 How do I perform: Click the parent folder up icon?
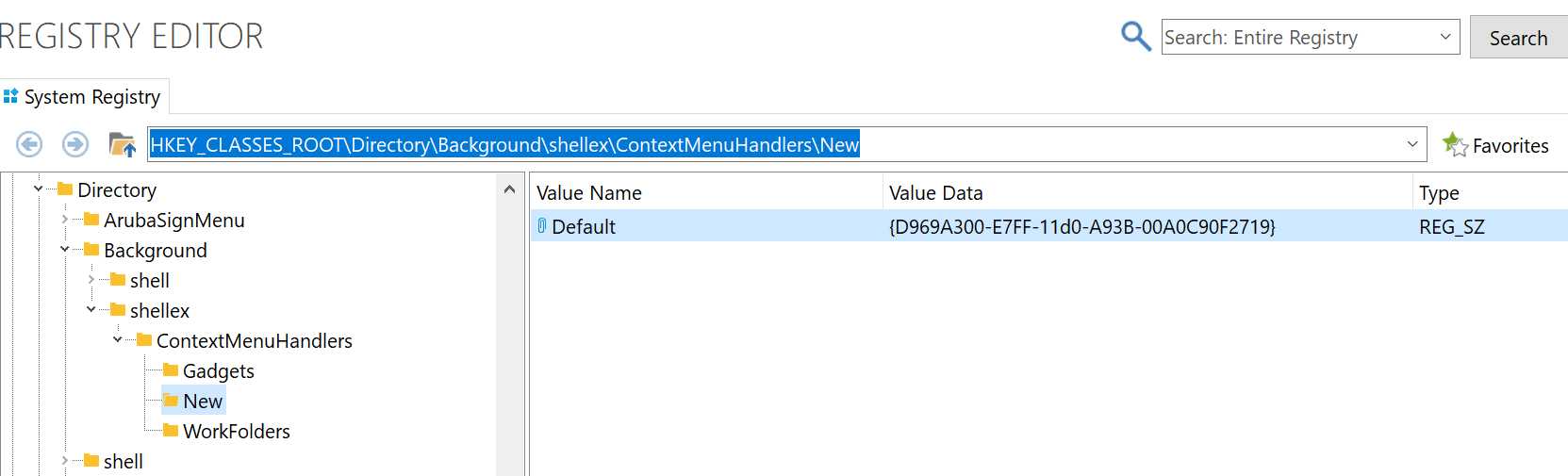pos(123,145)
